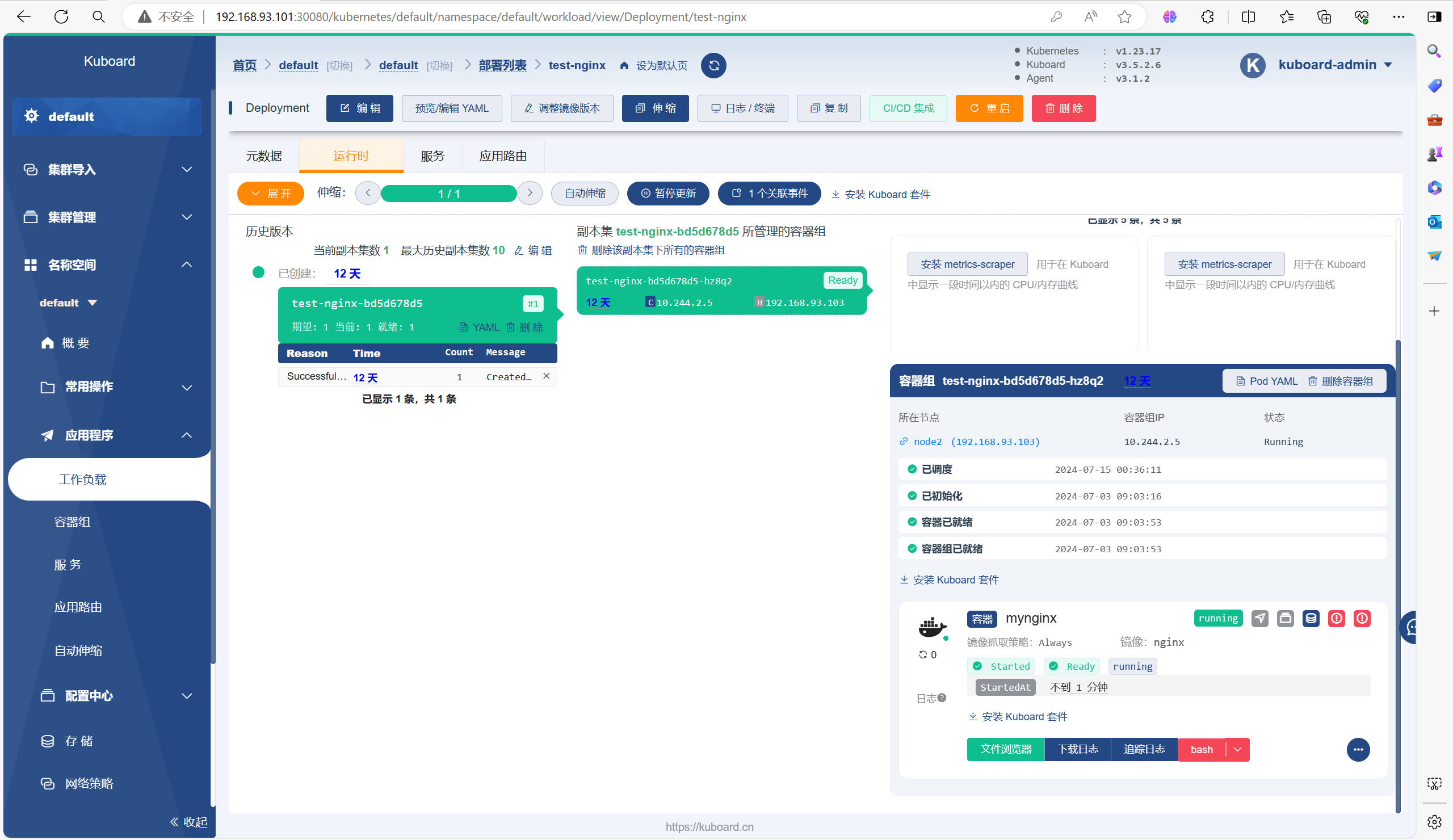Switch to the 元数据 tab
The width and height of the screenshot is (1453, 840).
263,156
